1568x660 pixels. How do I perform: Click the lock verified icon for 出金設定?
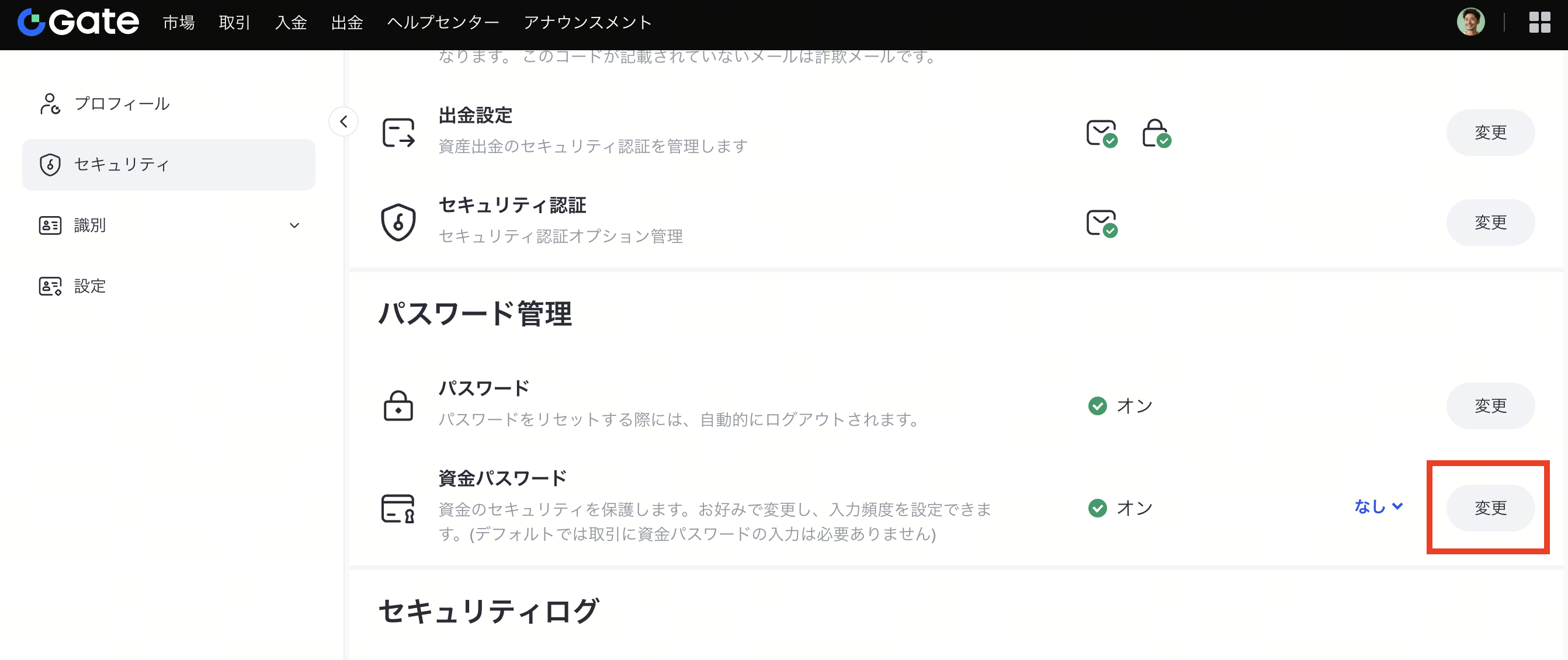coord(1156,133)
